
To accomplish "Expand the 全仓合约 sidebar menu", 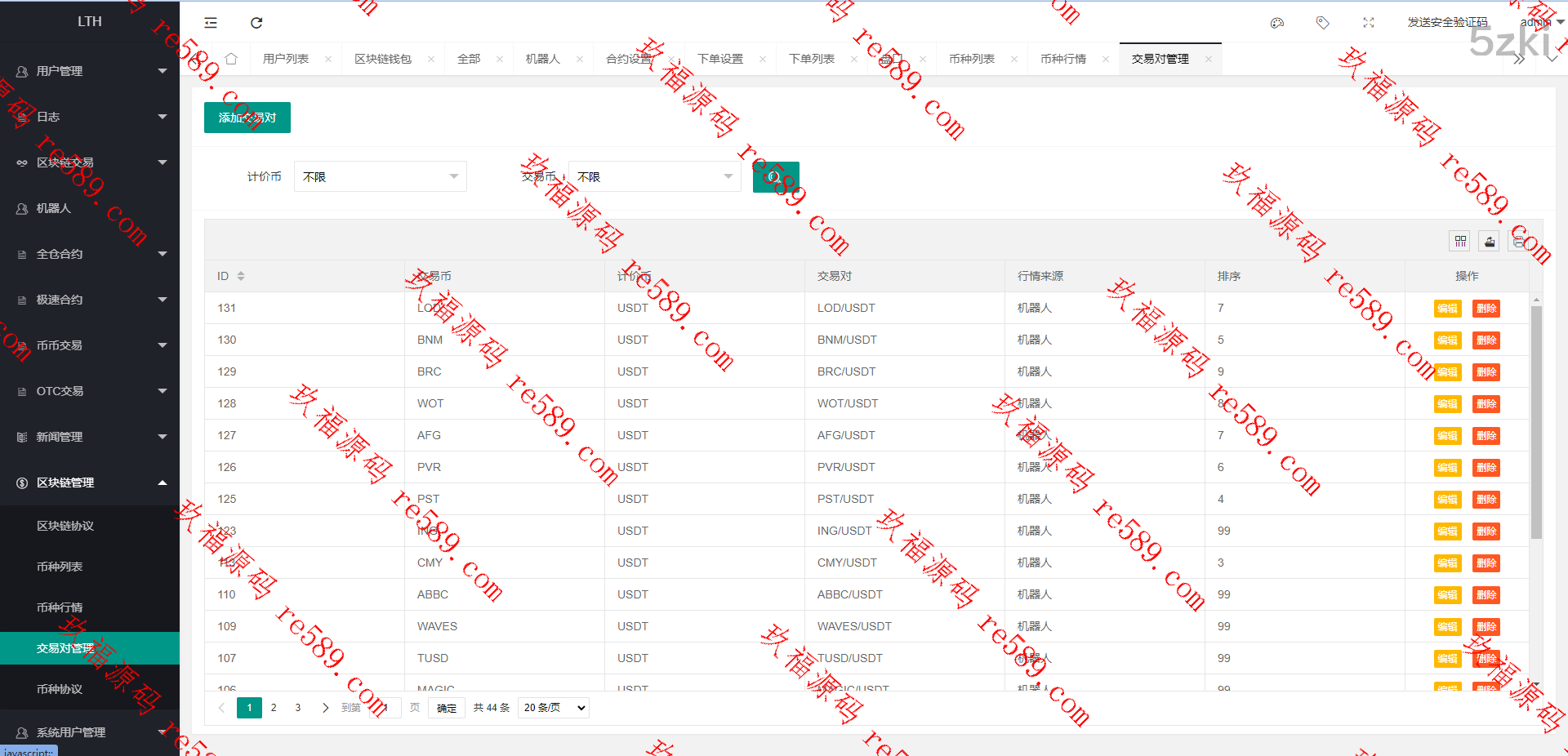I will [x=90, y=254].
